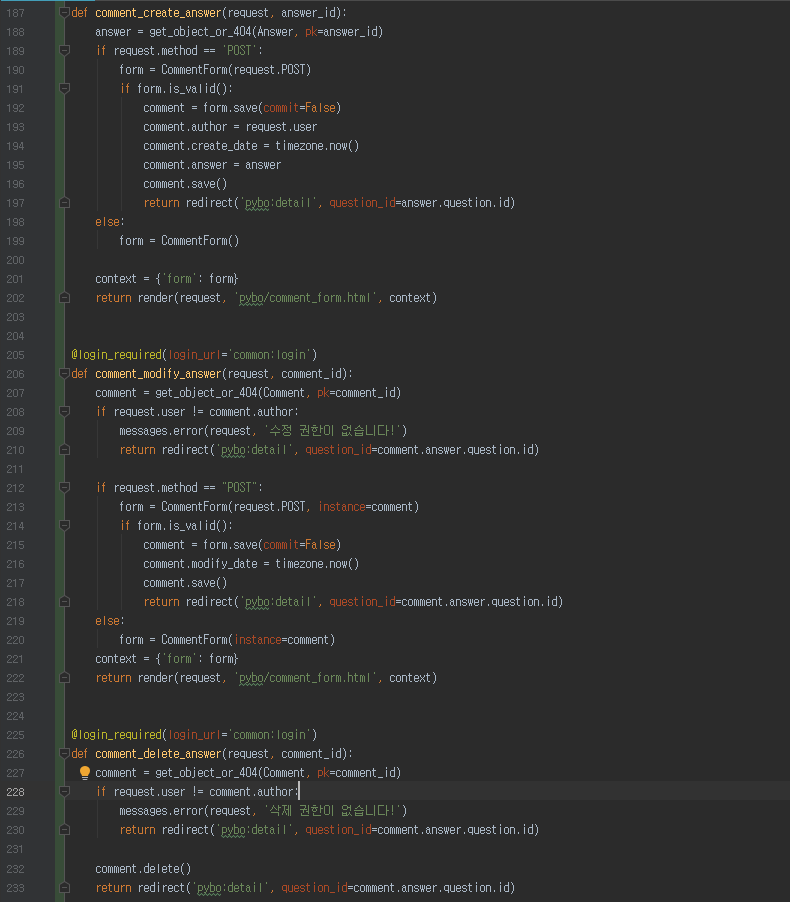790x902 pixels.
Task: Collapse the author check fold on line 208
Action: click(x=64, y=412)
